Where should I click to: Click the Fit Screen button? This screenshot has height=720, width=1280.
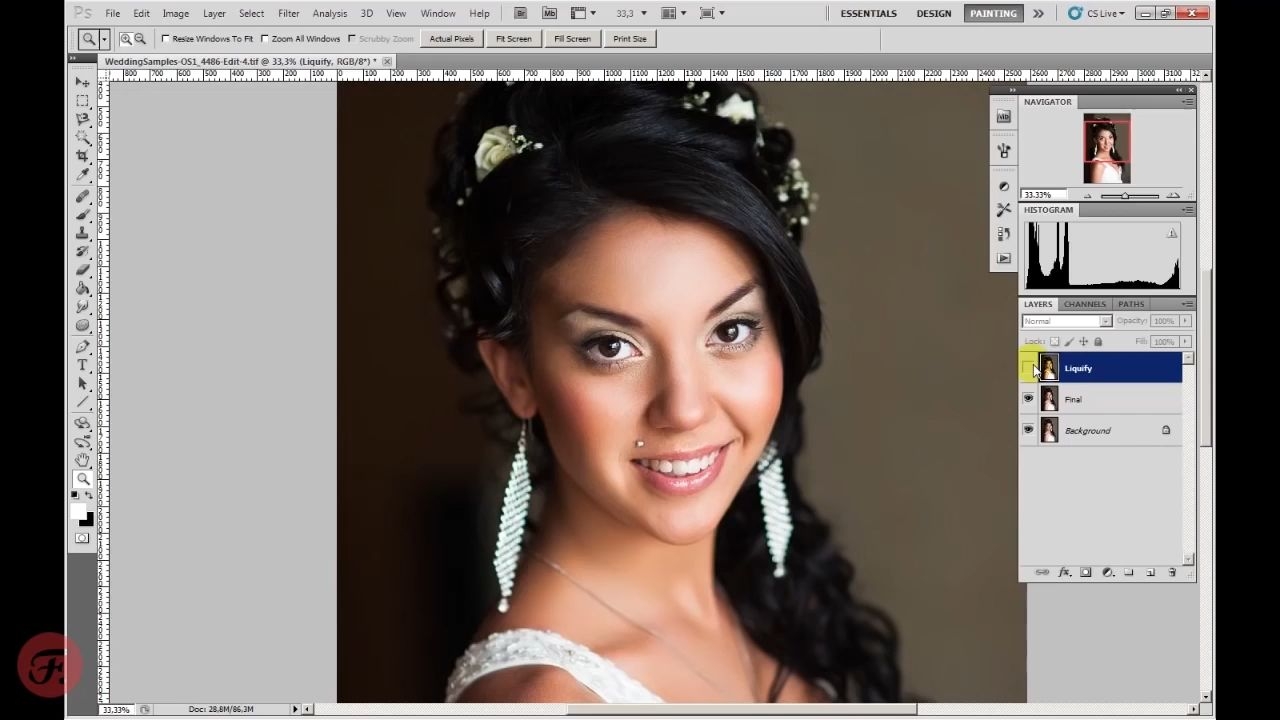tap(513, 39)
